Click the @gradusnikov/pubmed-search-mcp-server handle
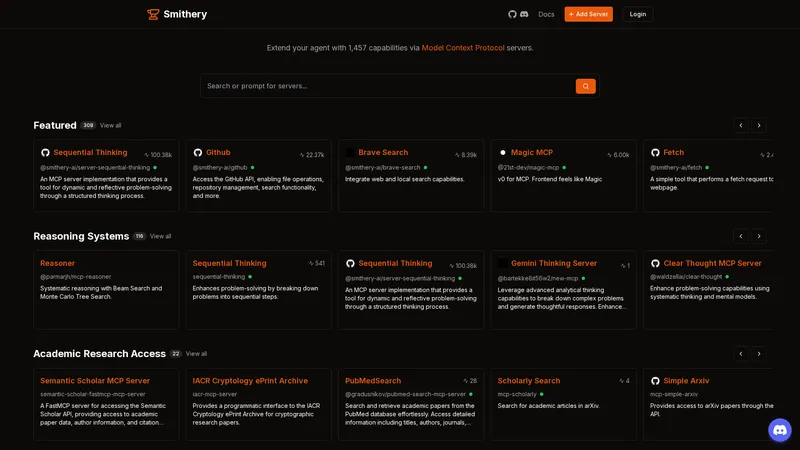 [x=405, y=394]
